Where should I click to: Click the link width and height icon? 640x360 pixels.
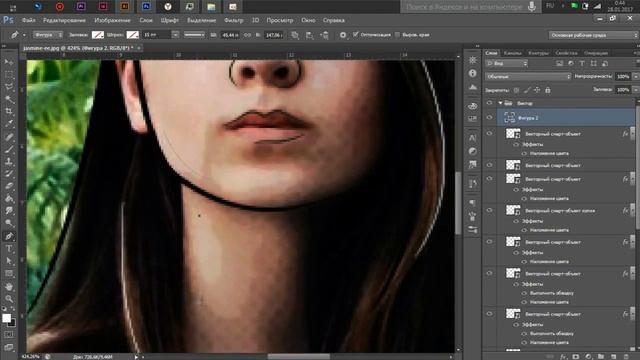(247, 35)
